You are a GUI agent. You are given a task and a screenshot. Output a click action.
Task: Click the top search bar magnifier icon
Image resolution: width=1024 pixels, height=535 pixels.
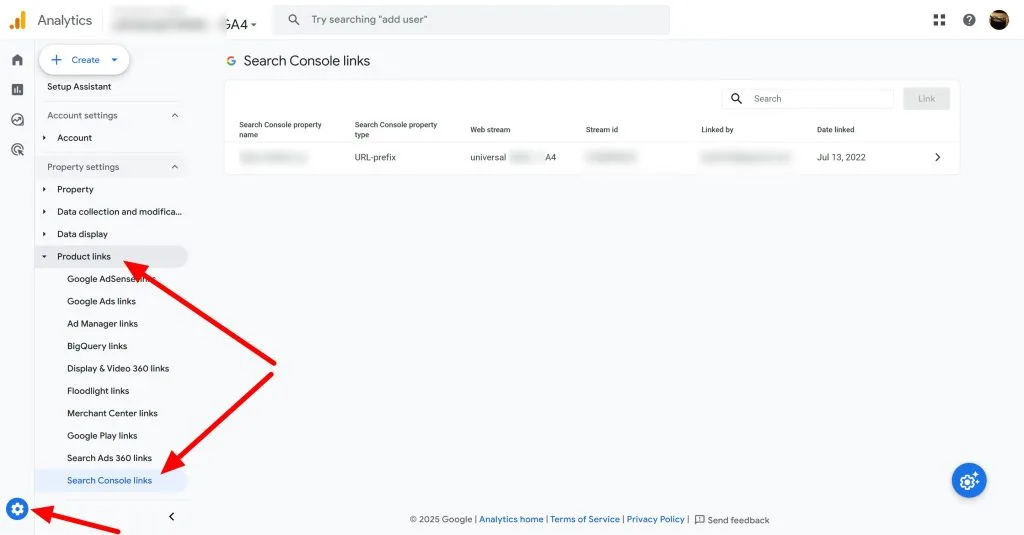point(294,20)
